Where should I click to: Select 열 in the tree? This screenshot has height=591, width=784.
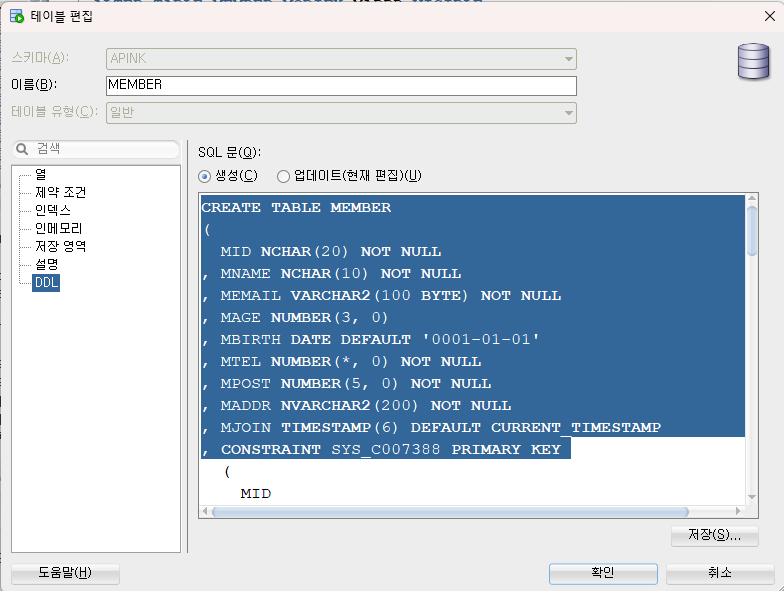(x=40, y=174)
